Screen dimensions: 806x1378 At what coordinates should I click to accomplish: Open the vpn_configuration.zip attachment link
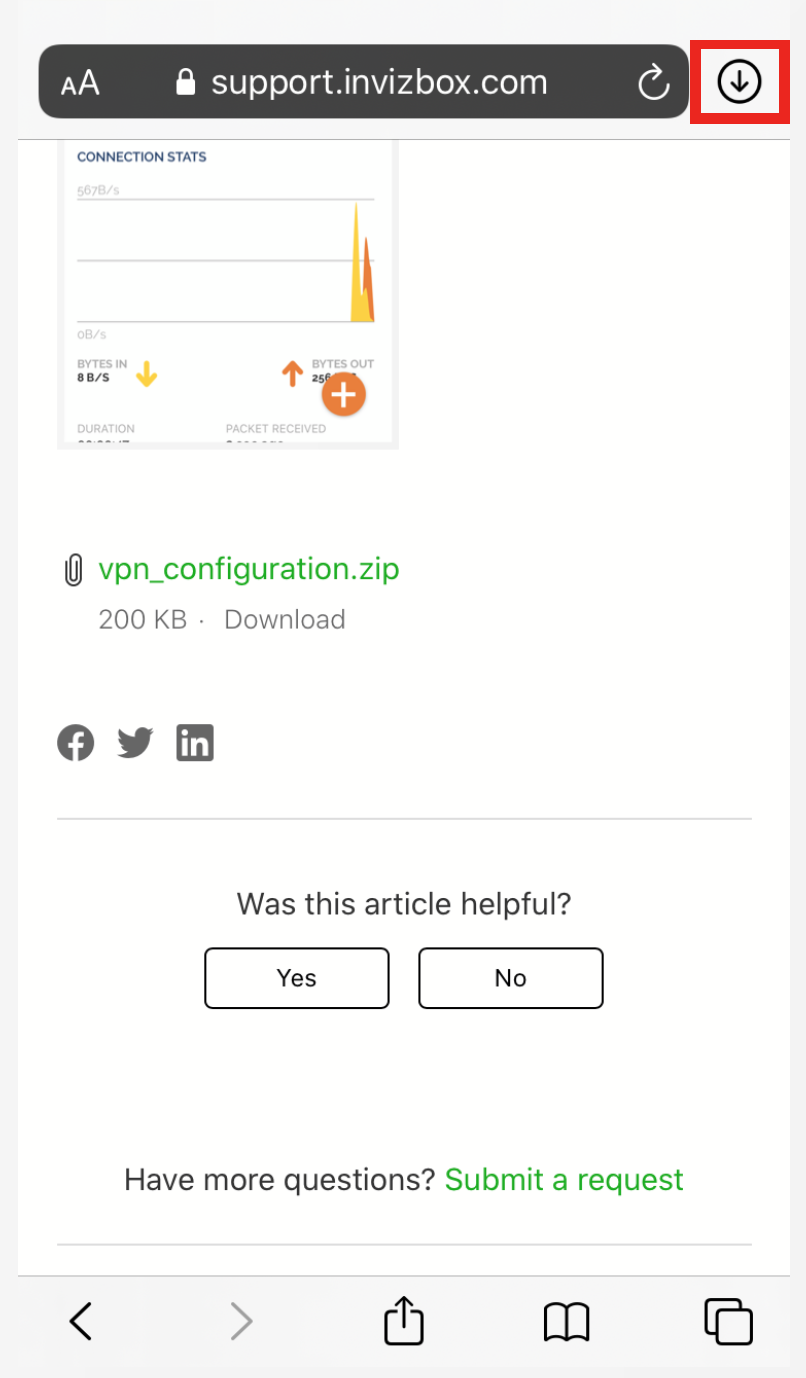click(x=248, y=569)
